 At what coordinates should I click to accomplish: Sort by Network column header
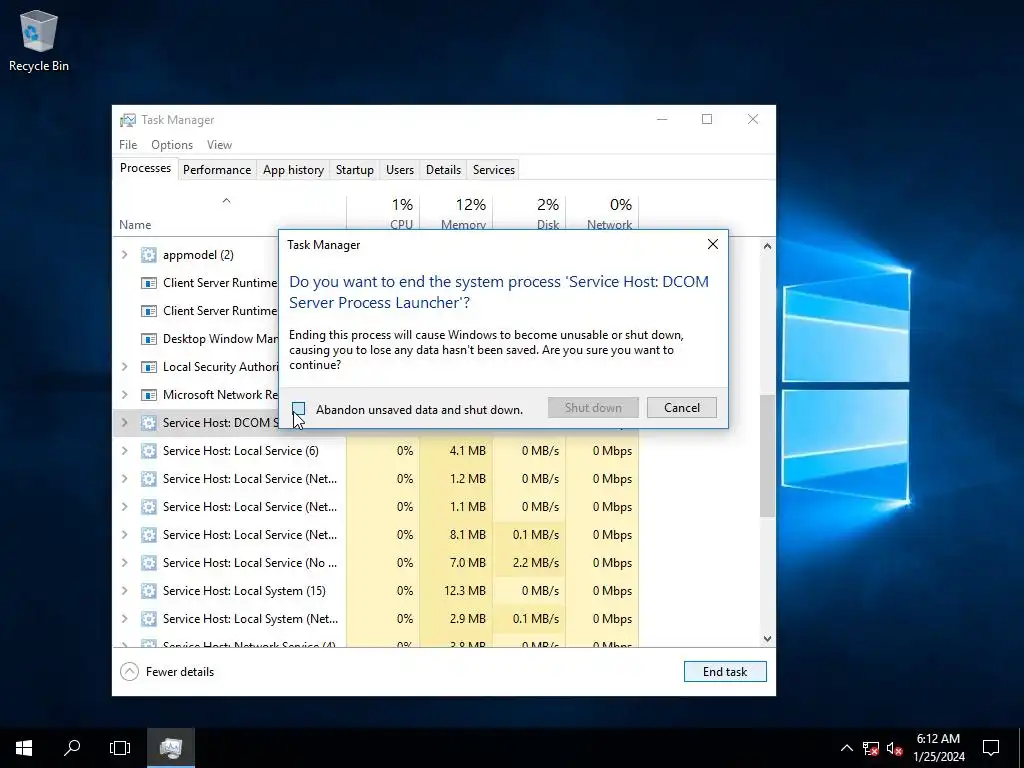click(x=603, y=214)
